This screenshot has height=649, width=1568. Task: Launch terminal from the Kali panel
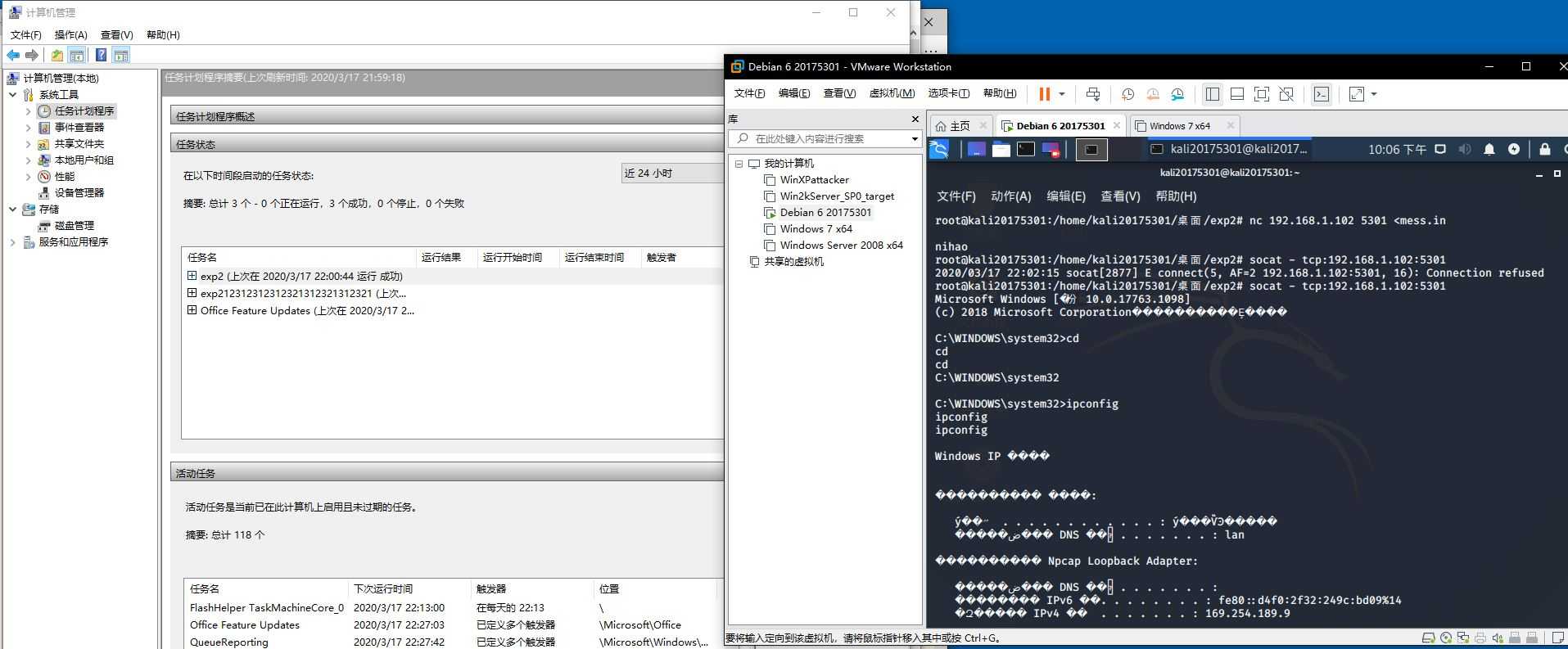1026,149
